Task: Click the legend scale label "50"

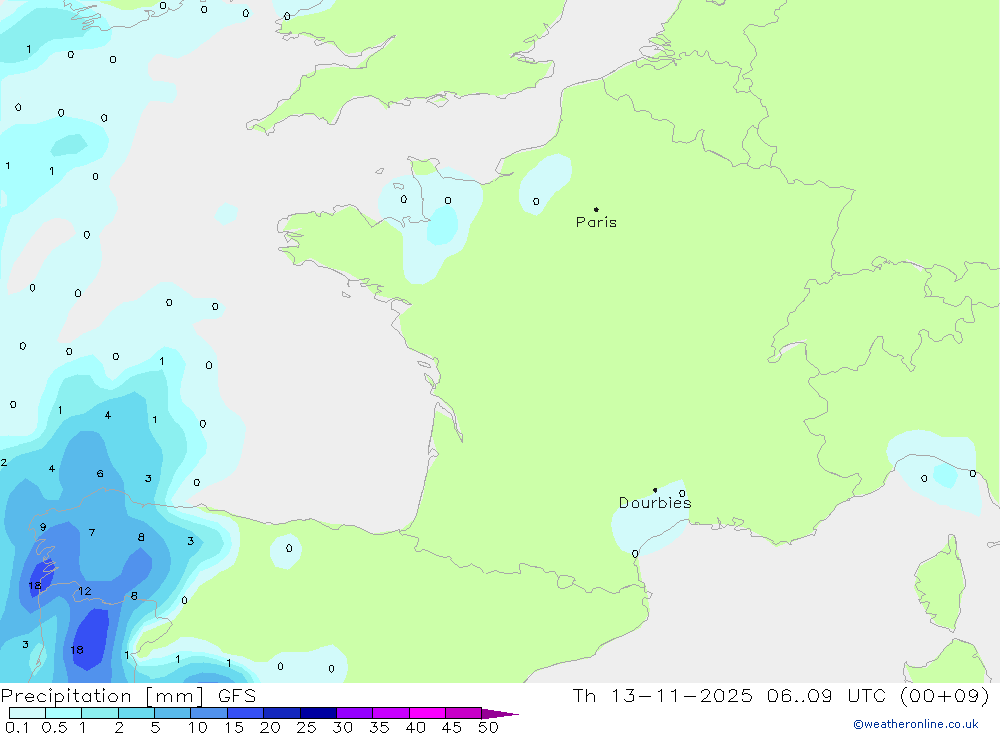Action: (488, 727)
